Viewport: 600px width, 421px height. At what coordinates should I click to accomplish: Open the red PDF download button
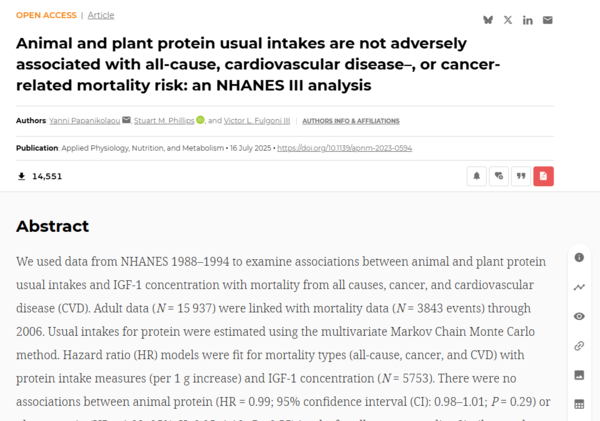tap(543, 176)
